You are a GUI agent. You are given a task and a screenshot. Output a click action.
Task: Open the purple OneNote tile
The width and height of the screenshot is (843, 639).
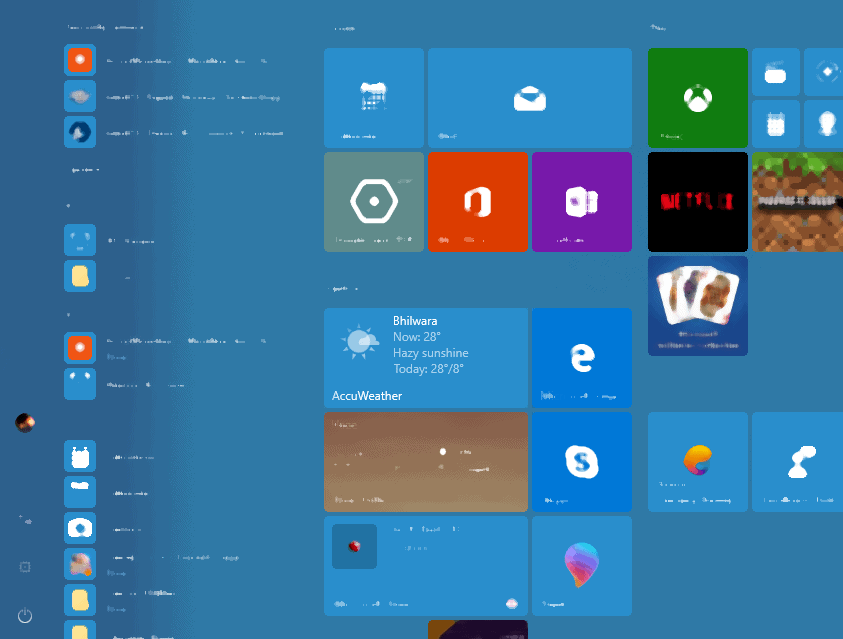click(582, 202)
